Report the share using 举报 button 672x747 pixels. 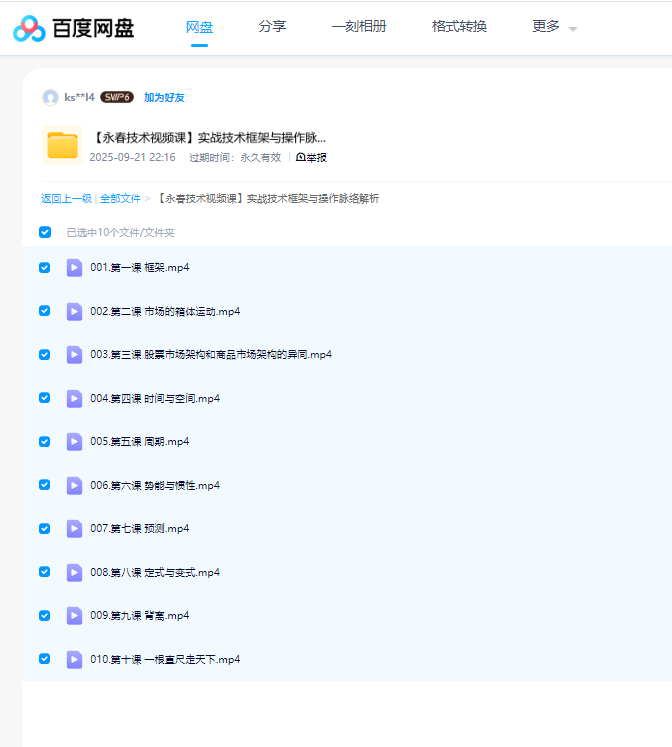point(312,157)
